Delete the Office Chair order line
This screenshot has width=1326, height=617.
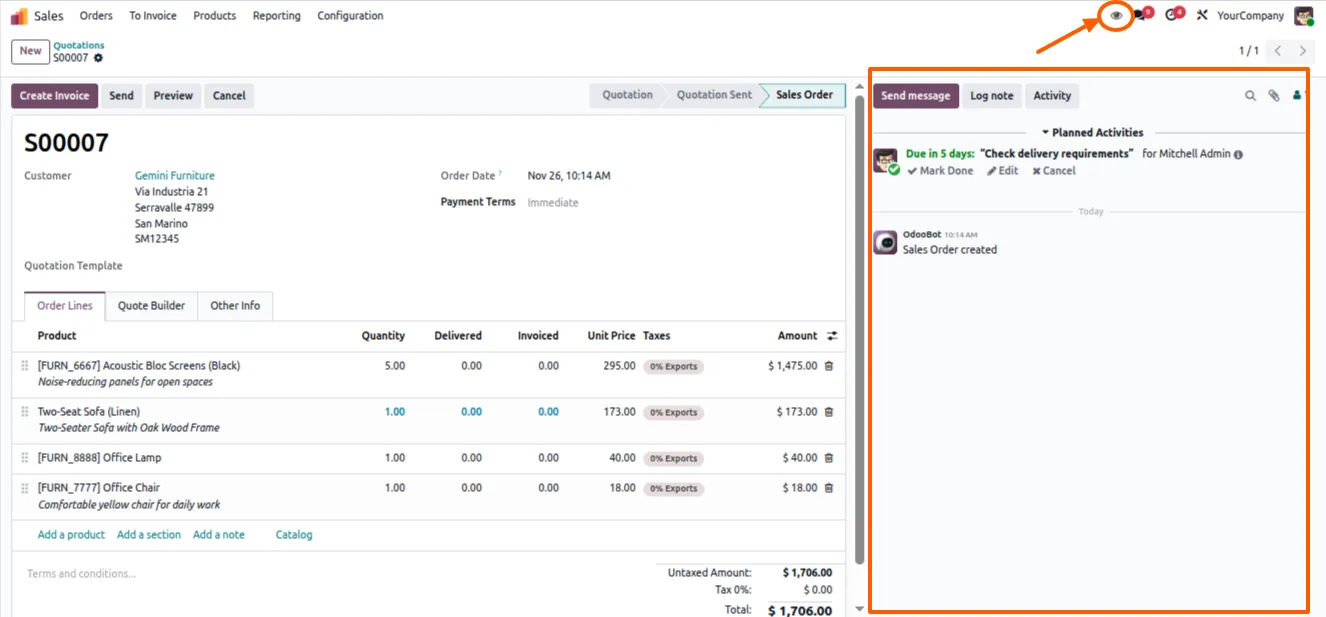828,488
